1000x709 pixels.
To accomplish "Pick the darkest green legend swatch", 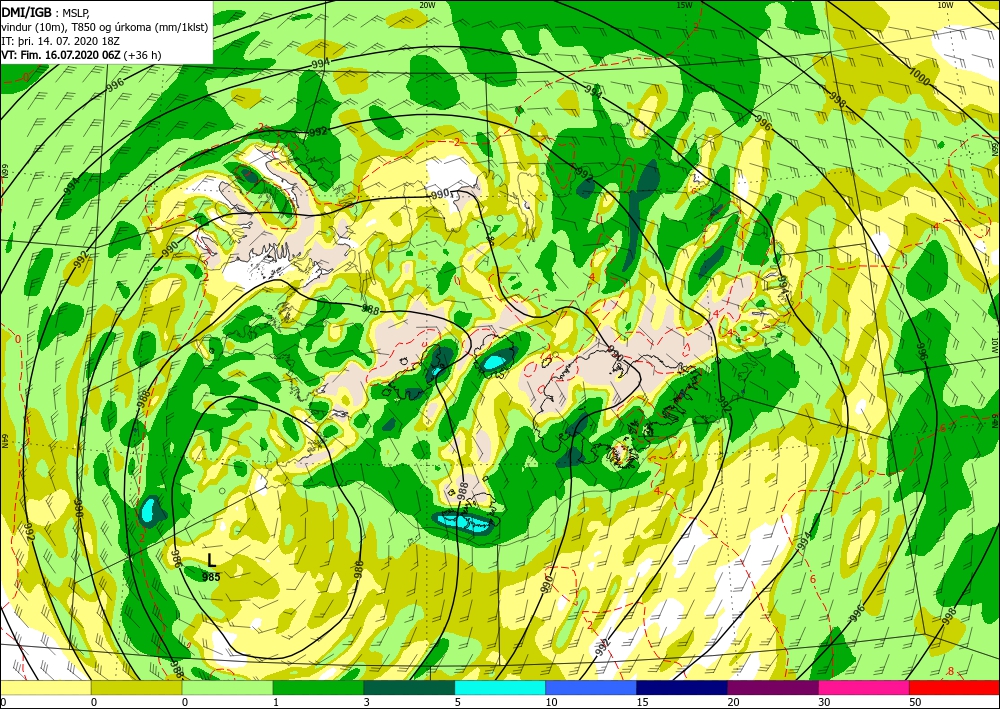I will tap(409, 688).
